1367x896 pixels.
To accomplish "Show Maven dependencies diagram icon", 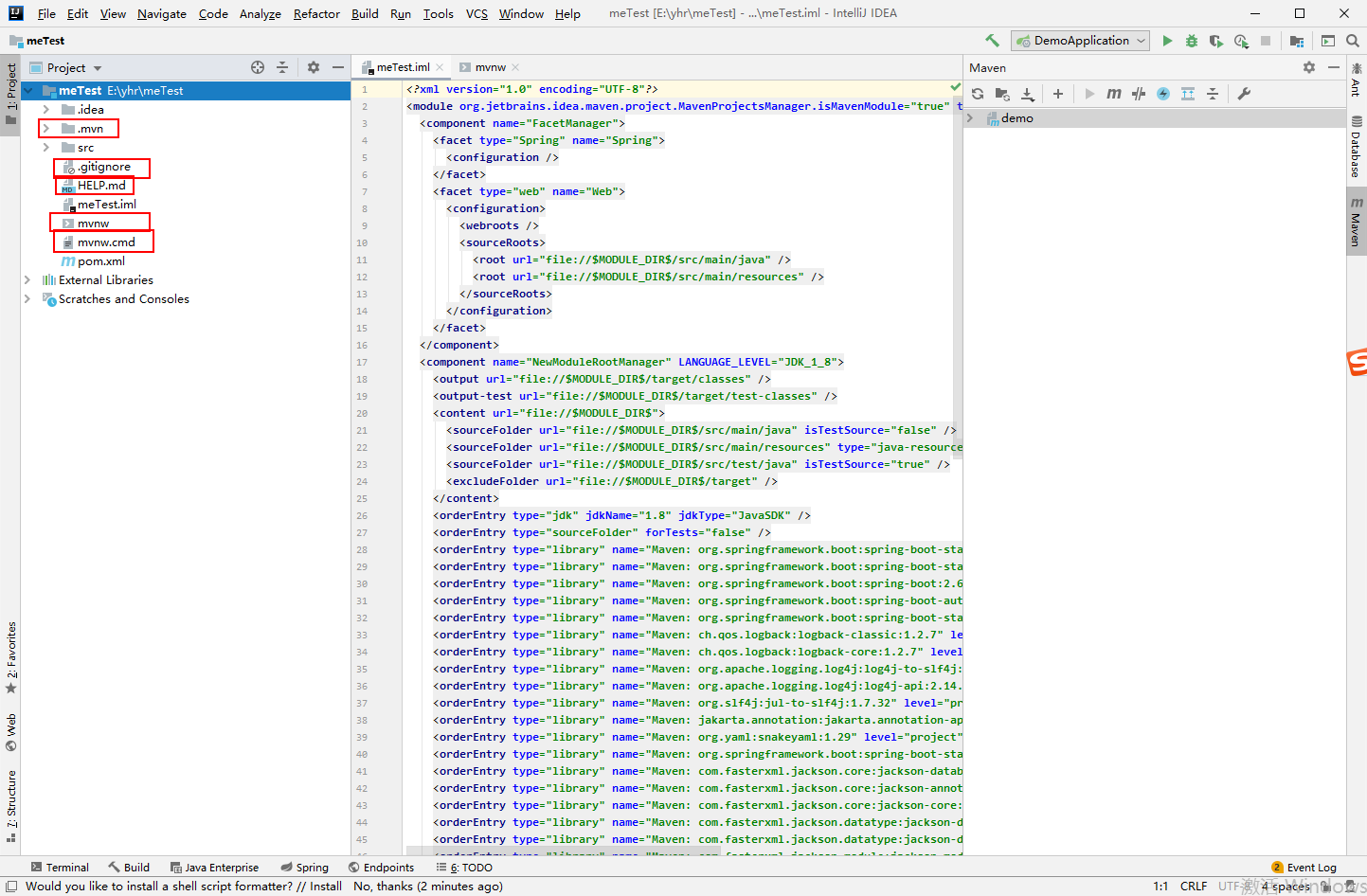I will click(1188, 94).
